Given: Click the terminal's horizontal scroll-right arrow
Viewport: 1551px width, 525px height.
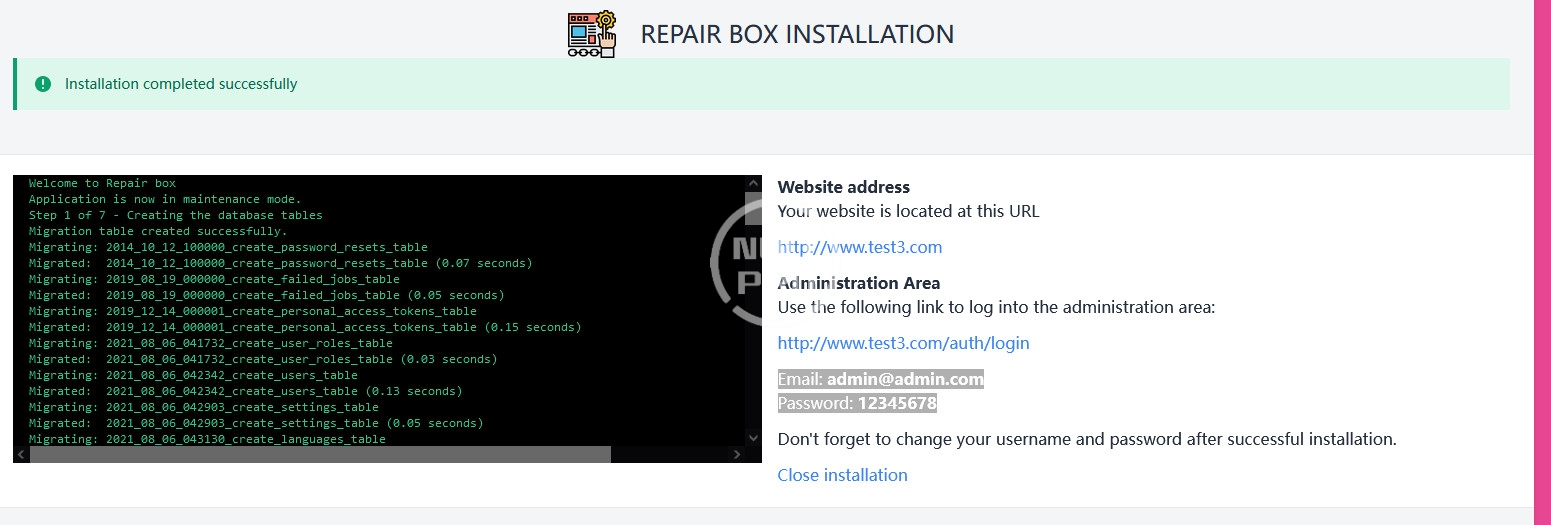Looking at the screenshot, I should [x=737, y=454].
